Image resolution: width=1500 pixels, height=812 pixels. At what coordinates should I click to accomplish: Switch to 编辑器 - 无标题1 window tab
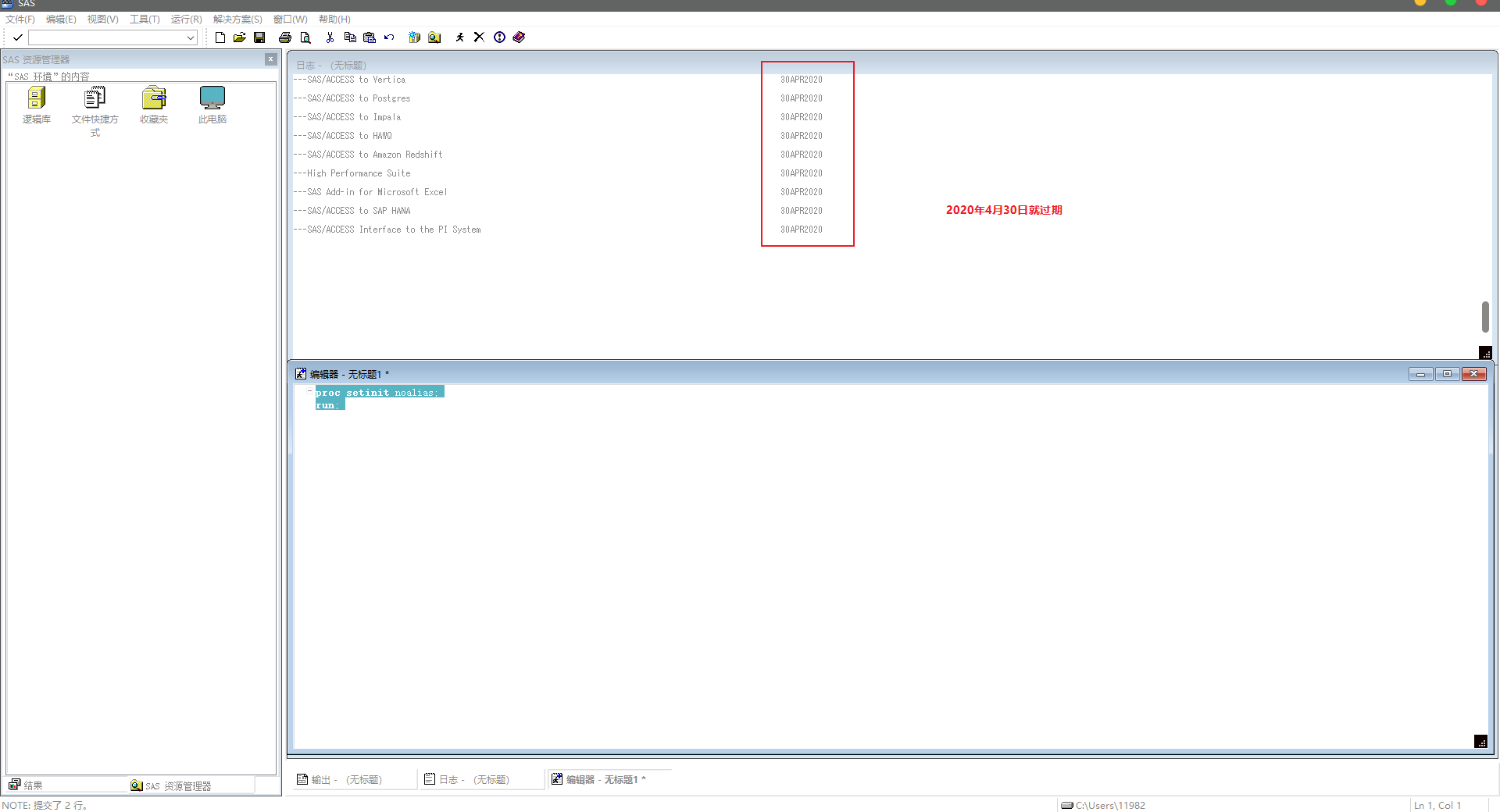pyautogui.click(x=609, y=779)
